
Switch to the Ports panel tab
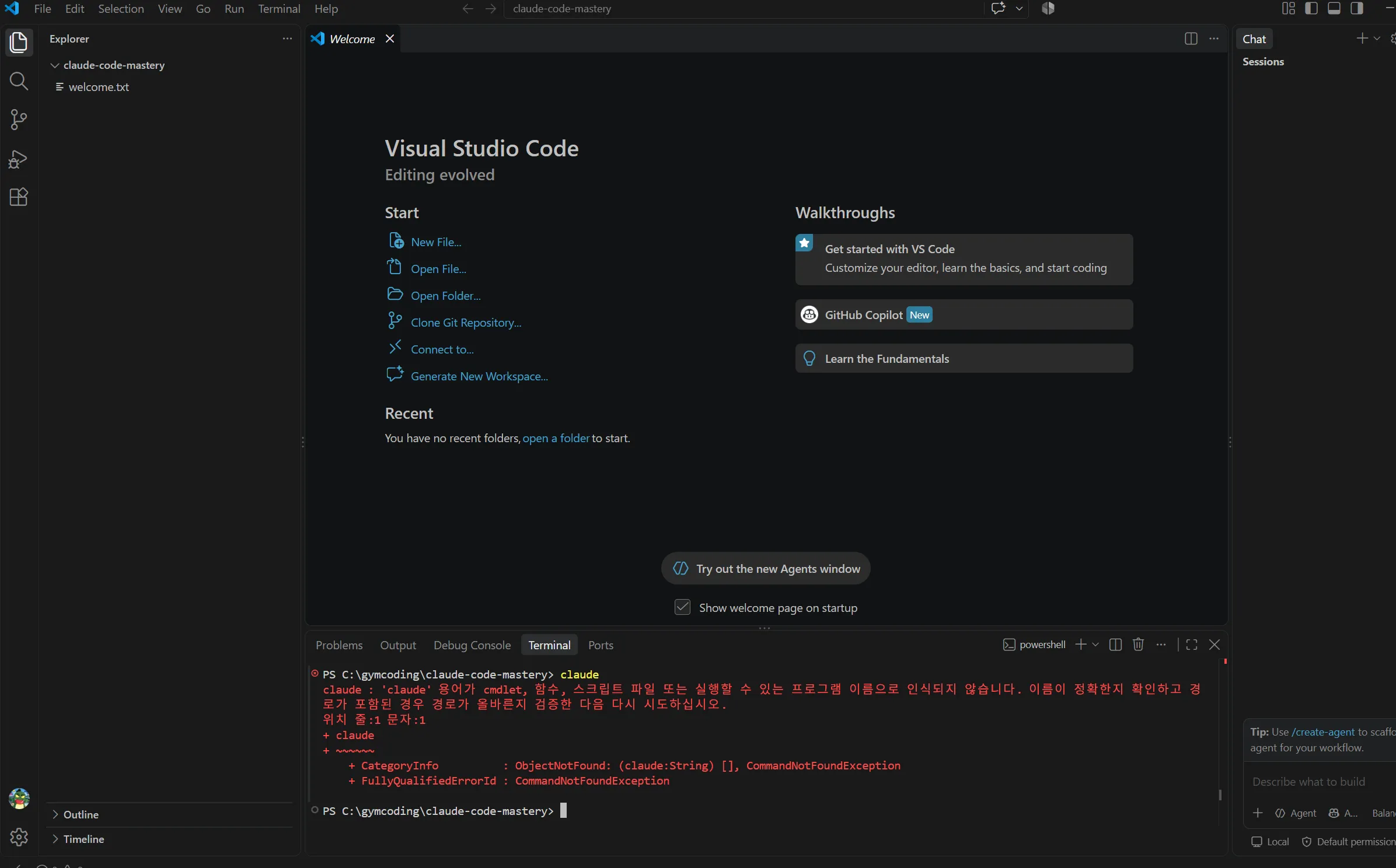pyautogui.click(x=601, y=645)
